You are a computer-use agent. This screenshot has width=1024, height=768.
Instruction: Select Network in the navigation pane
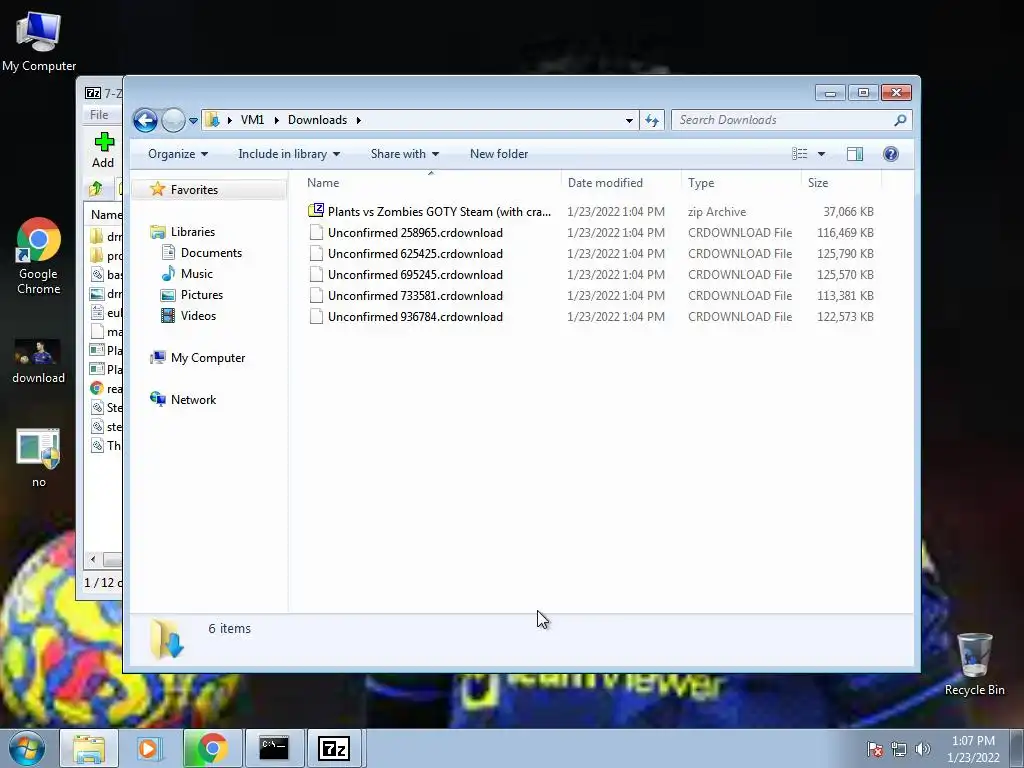coord(193,400)
